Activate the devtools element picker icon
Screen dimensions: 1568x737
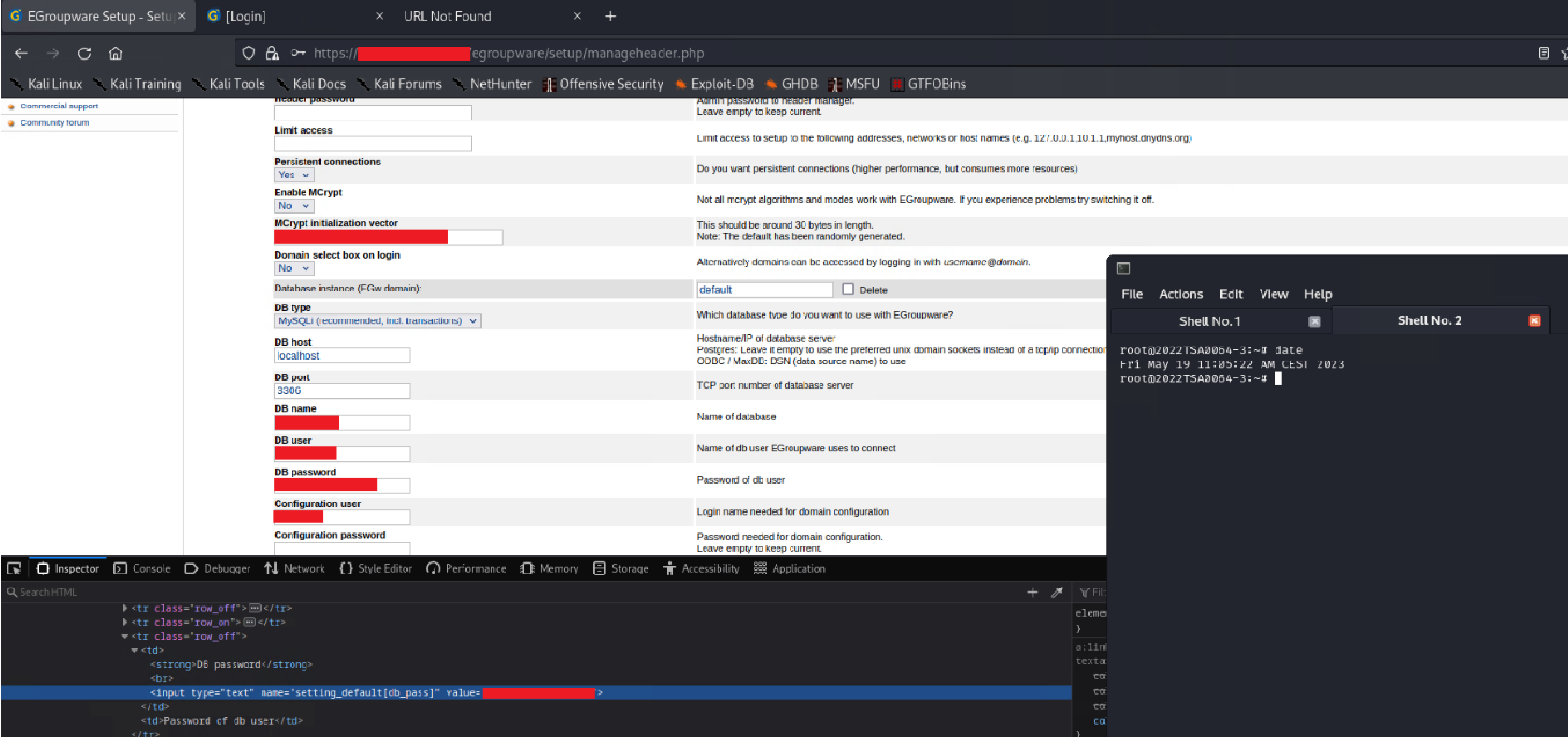pos(14,568)
